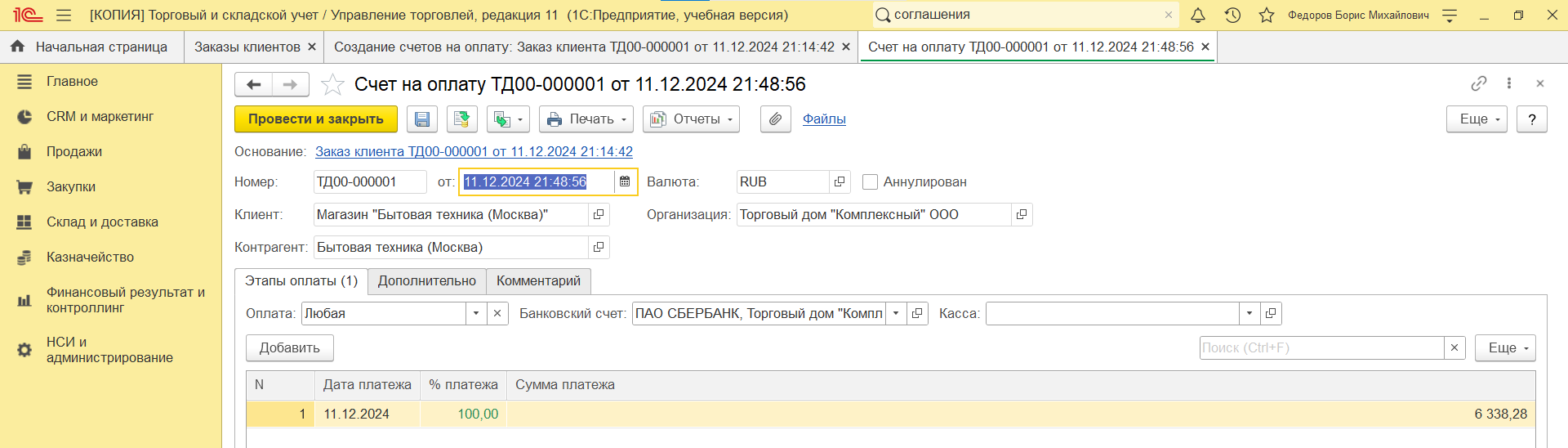Switch to Дополнительно tab
The width and height of the screenshot is (1568, 448).
click(427, 281)
